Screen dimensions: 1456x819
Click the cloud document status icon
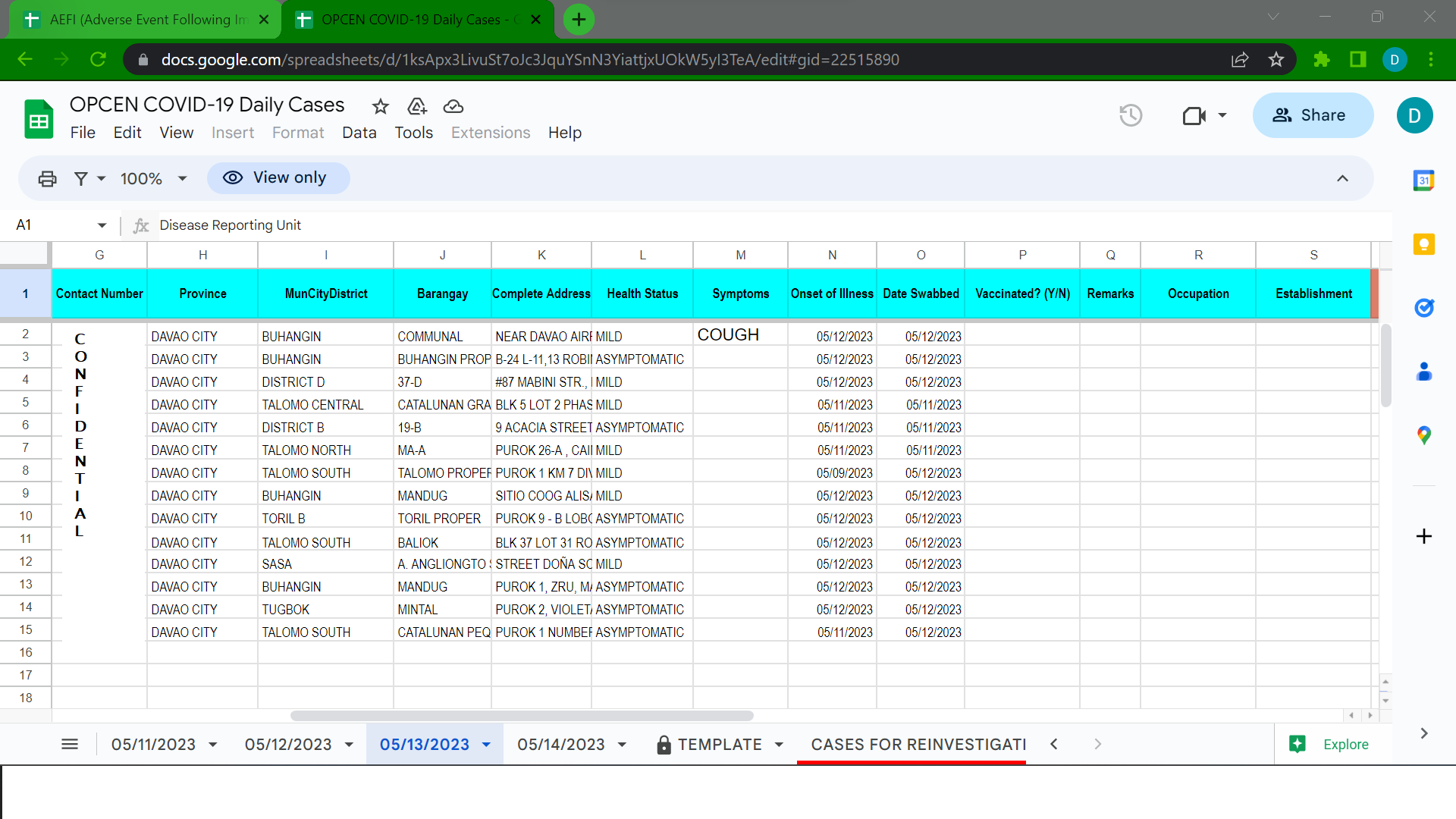453,106
